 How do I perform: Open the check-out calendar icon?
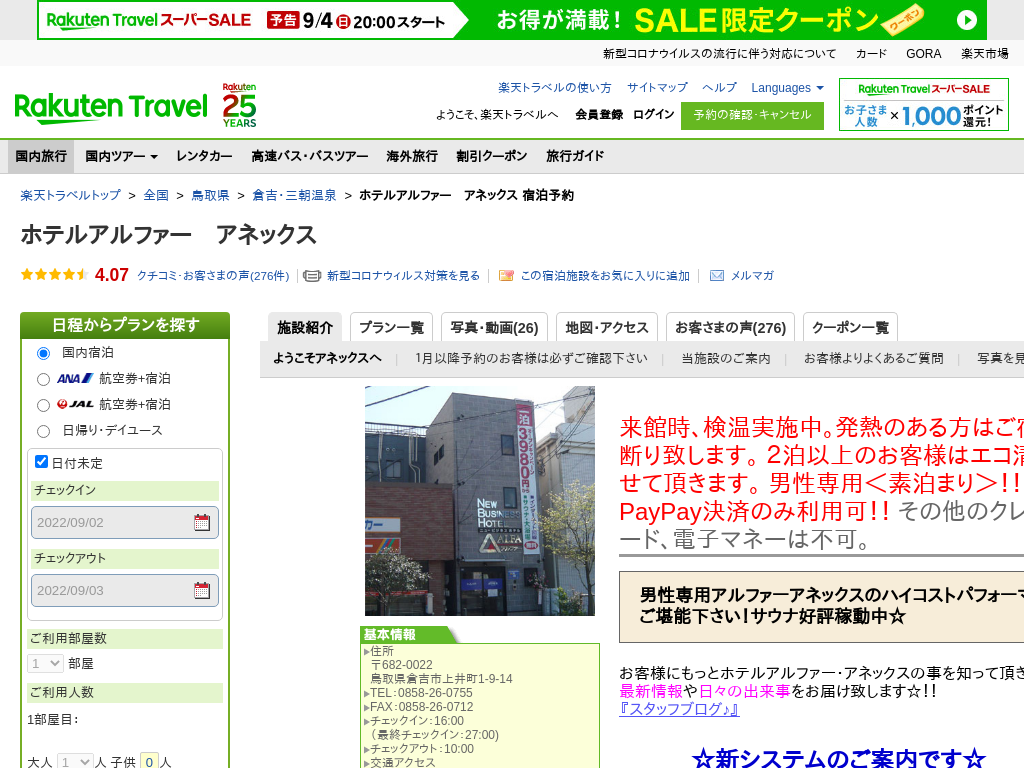click(x=202, y=590)
